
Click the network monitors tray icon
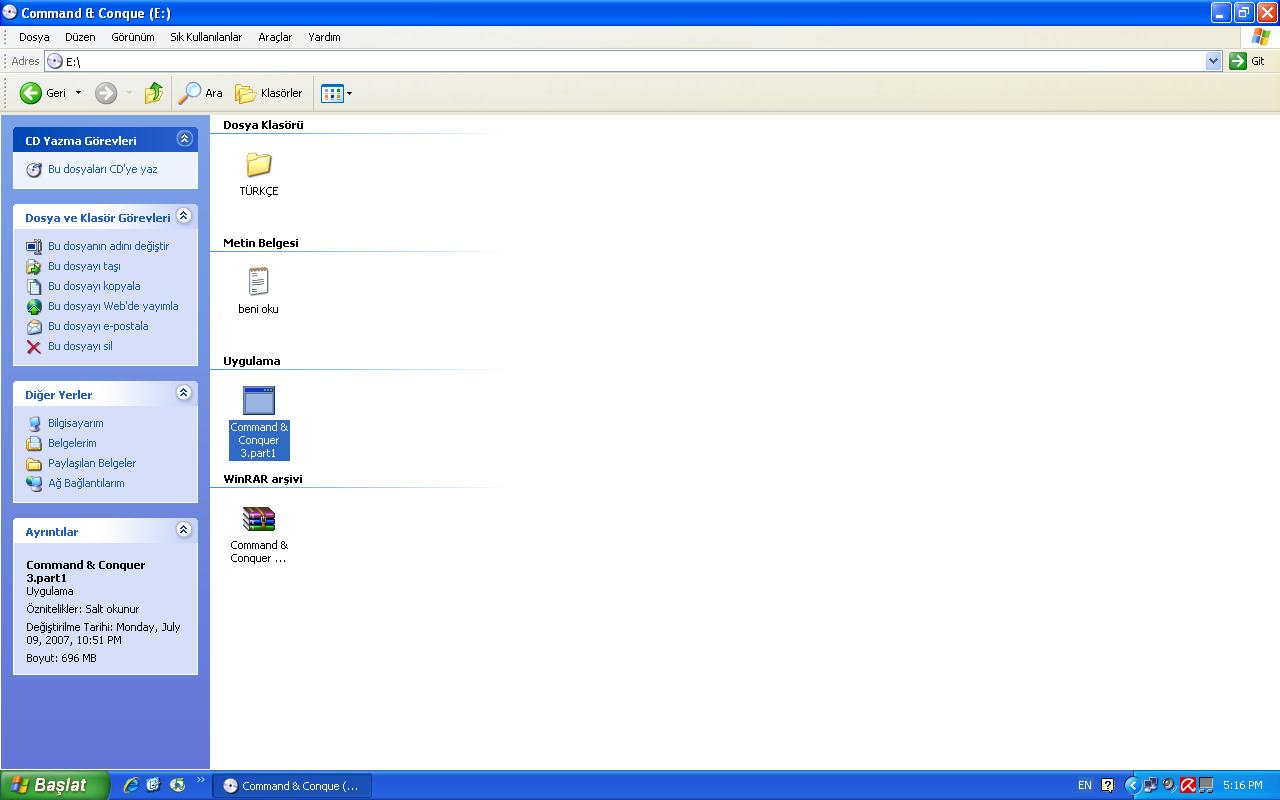click(x=1150, y=786)
